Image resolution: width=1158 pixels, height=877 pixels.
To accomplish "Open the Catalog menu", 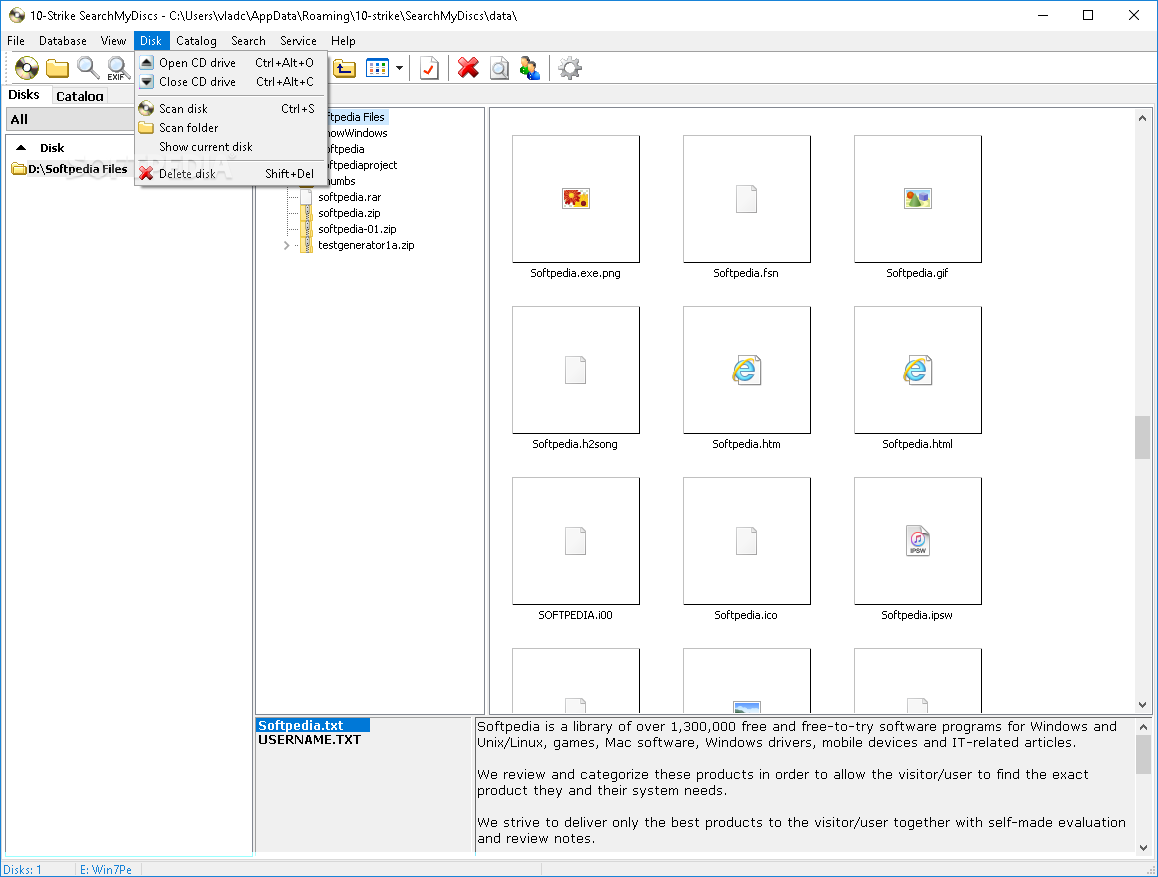I will pos(196,41).
